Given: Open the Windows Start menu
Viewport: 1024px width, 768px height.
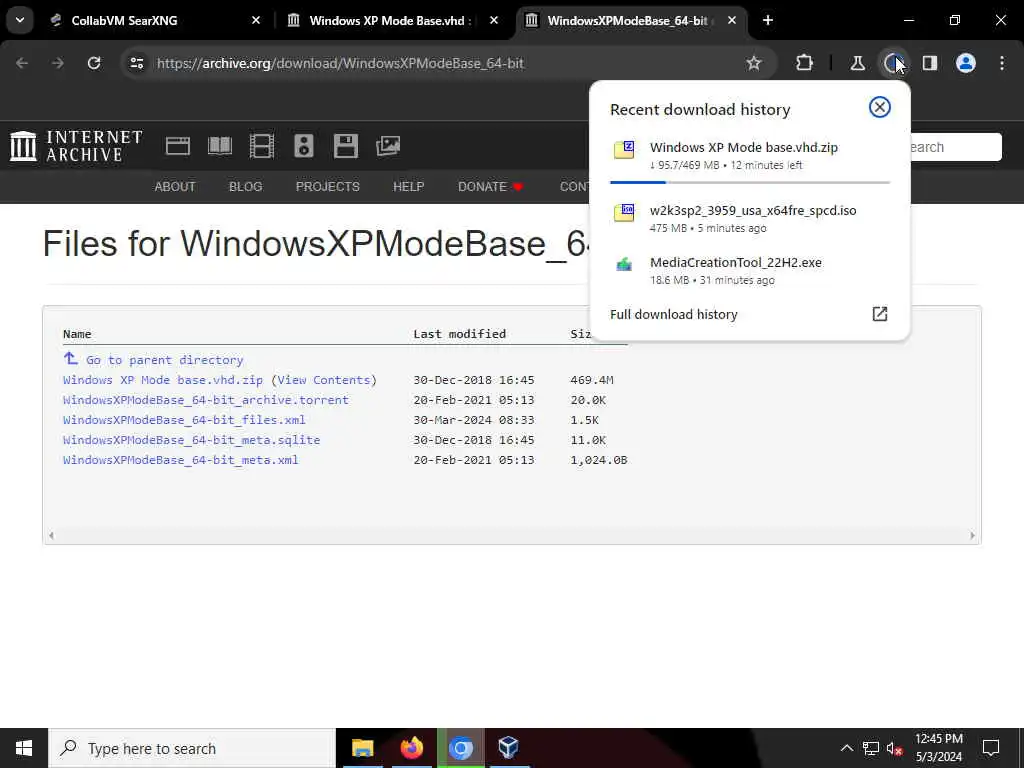Looking at the screenshot, I should click(24, 748).
